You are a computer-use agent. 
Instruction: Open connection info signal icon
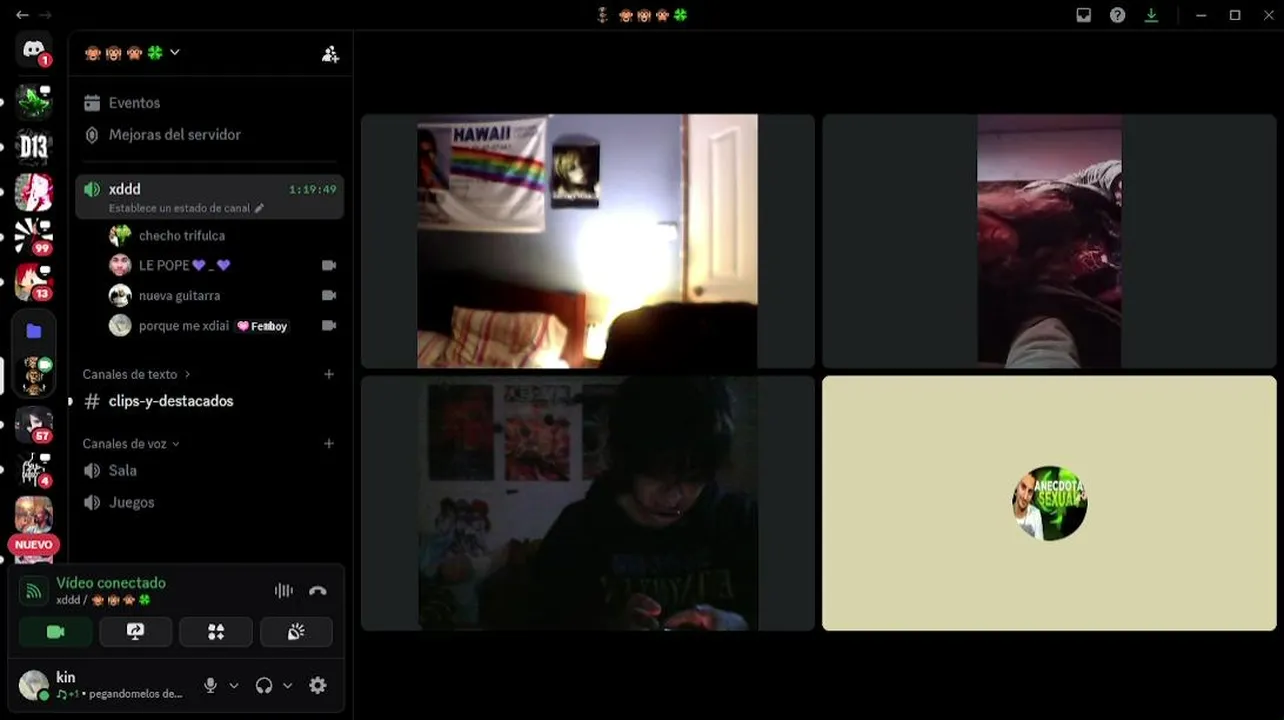point(33,590)
